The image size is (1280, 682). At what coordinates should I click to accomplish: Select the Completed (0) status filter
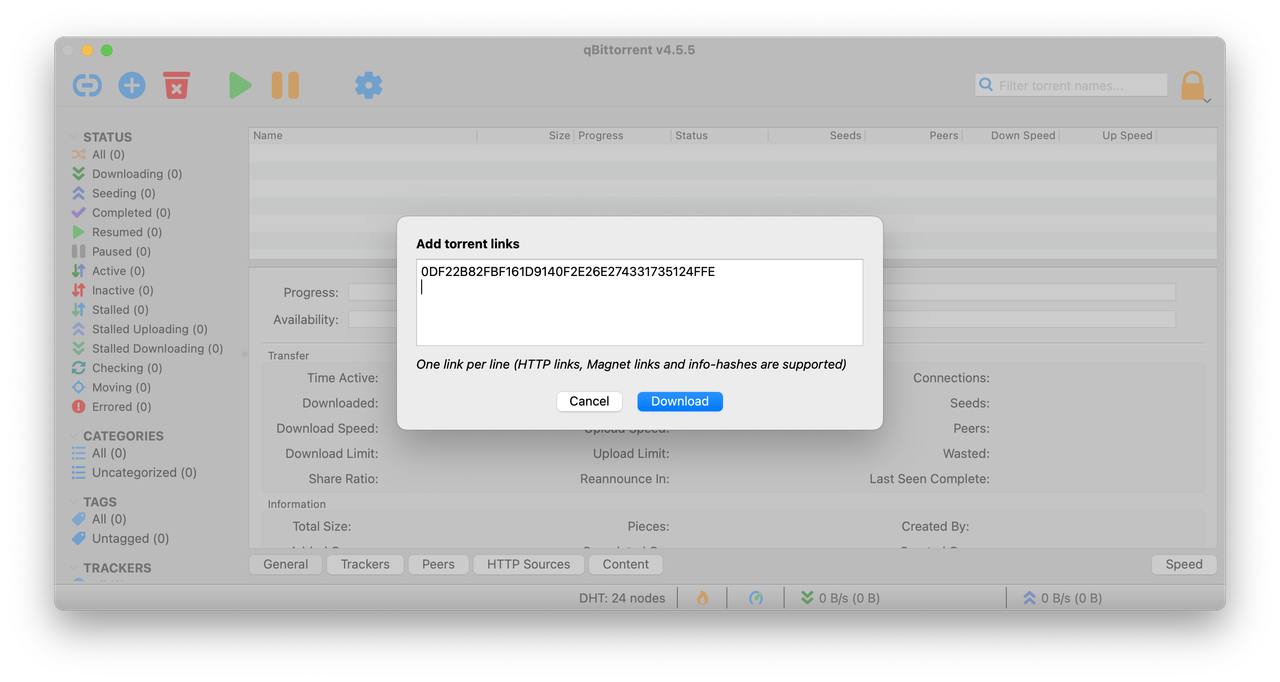coord(121,213)
